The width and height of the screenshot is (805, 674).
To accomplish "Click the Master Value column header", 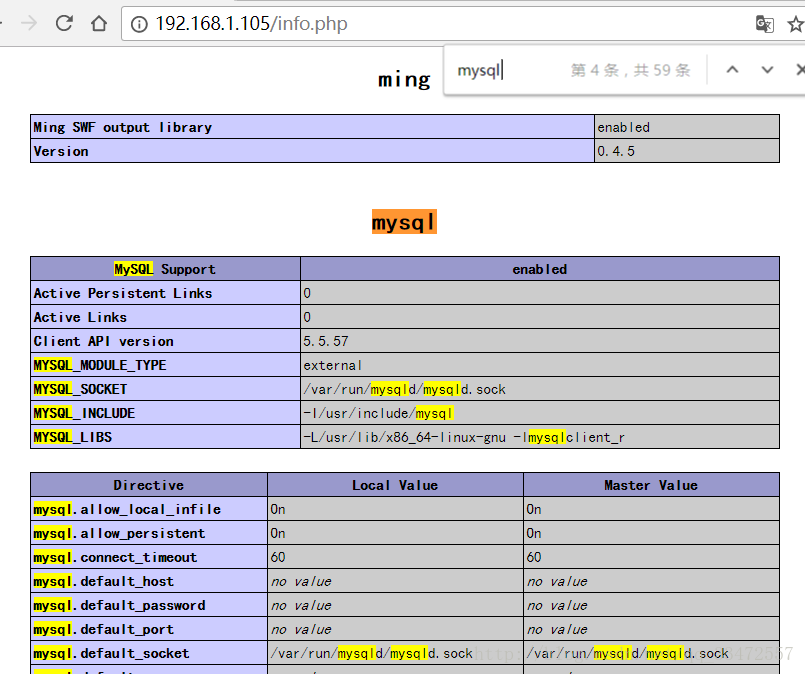I will [651, 485].
